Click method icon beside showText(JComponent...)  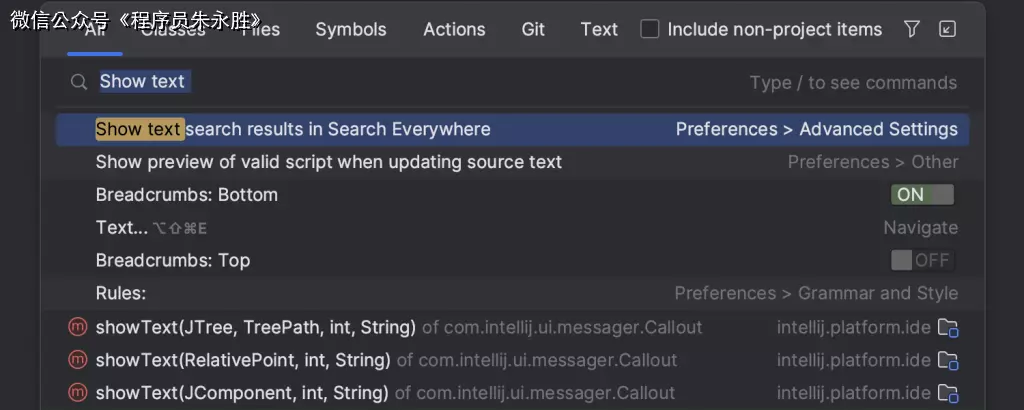click(x=77, y=393)
